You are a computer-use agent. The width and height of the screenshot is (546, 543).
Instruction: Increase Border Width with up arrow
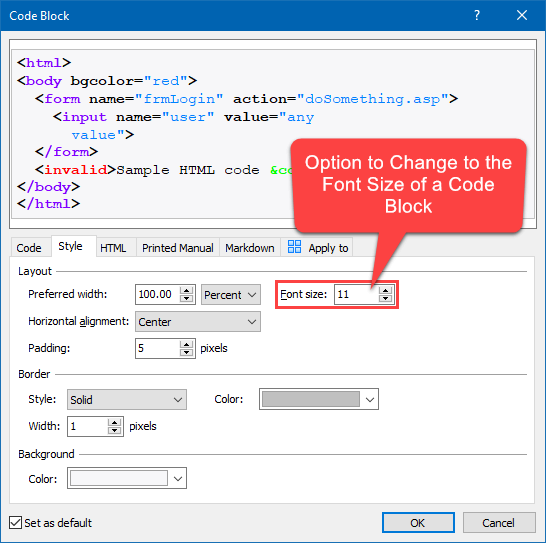(114, 422)
